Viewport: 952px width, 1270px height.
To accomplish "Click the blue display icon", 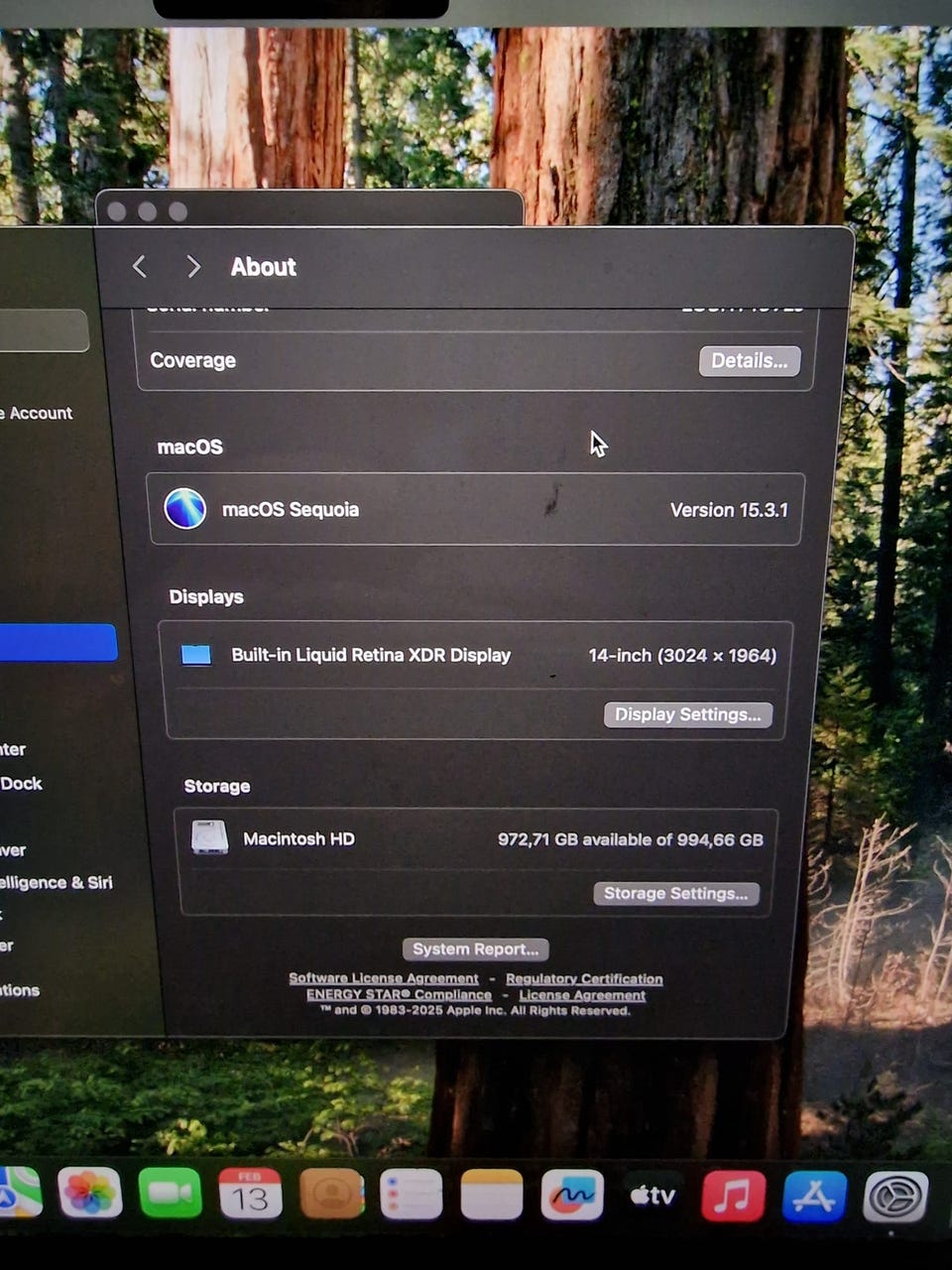I will pyautogui.click(x=196, y=655).
